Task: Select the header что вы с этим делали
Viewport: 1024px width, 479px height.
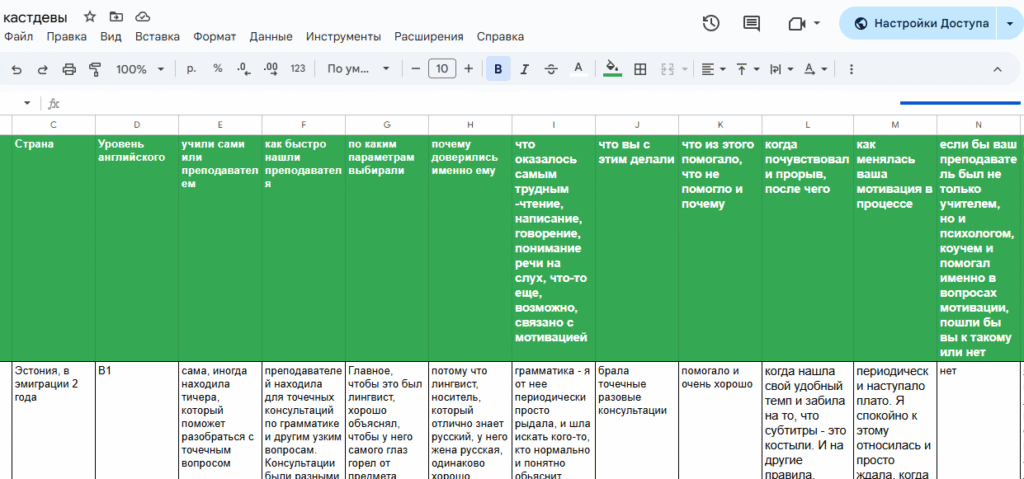Action: coord(637,248)
